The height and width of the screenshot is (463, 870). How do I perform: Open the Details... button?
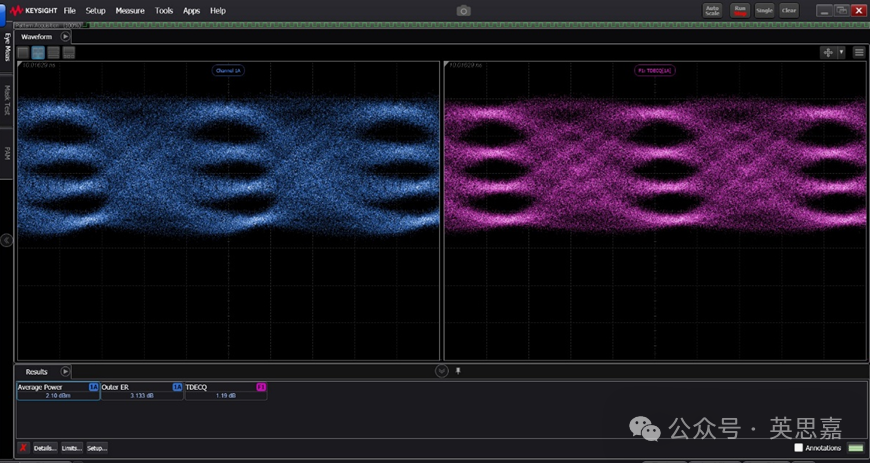(45, 448)
